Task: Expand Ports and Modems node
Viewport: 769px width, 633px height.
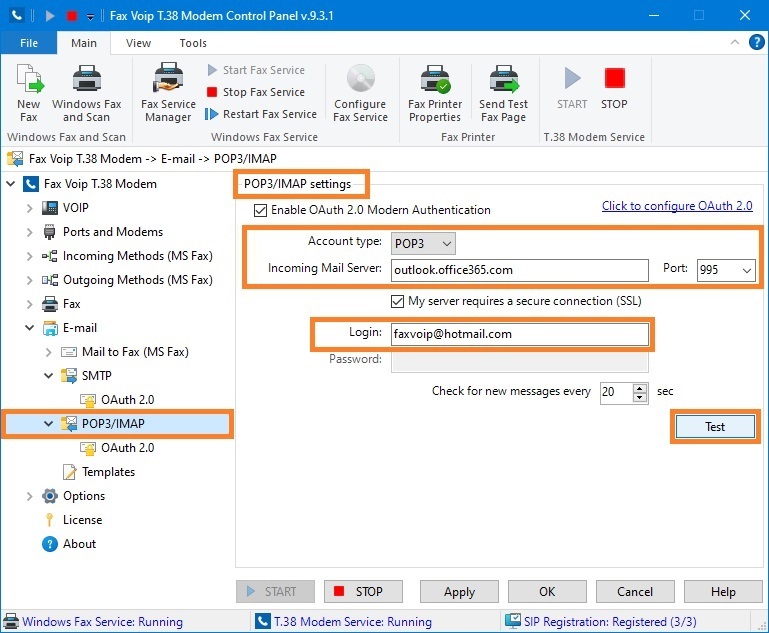Action: (29, 232)
